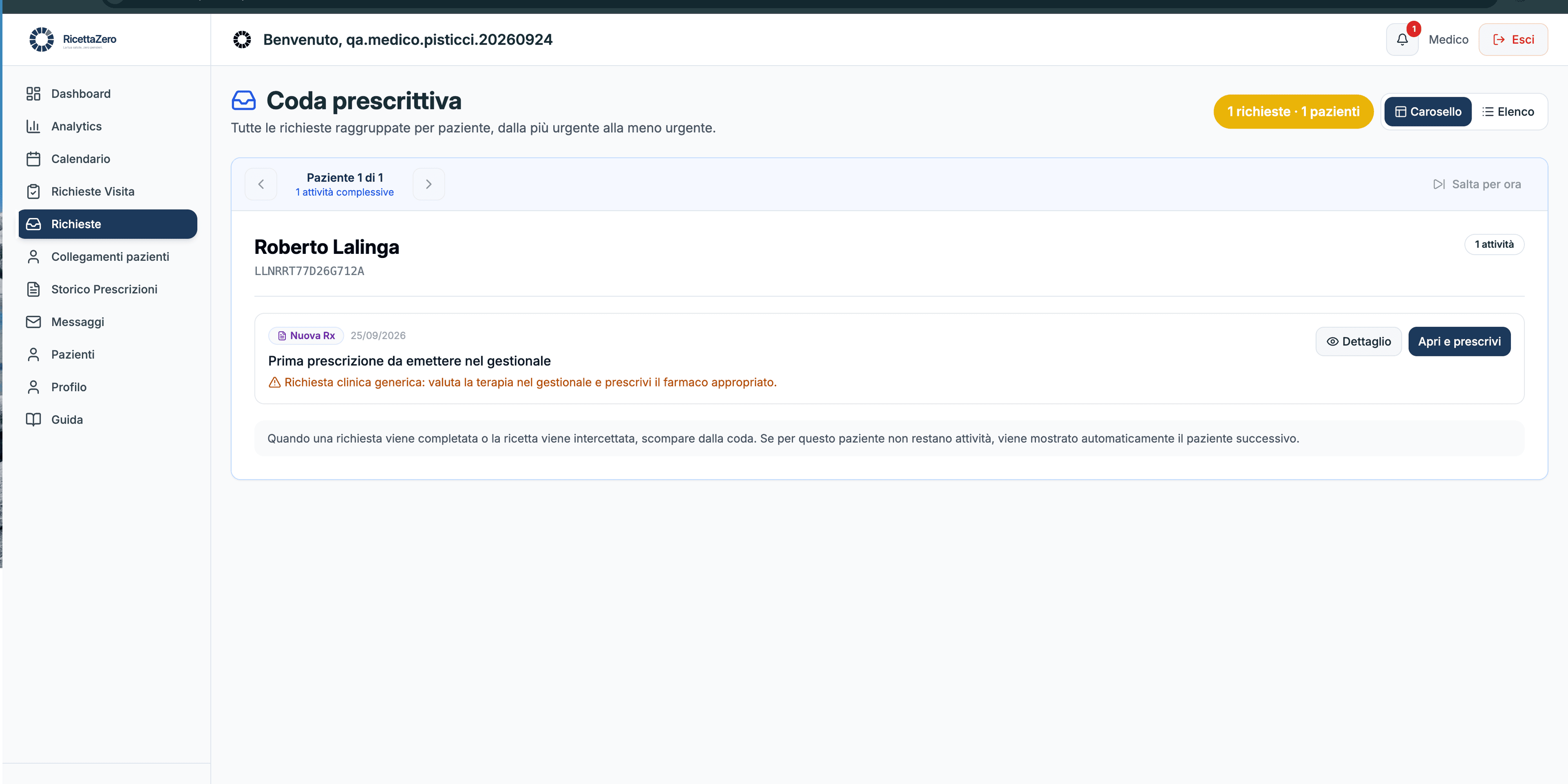Open Richieste Visita page
This screenshot has width=1568, height=784.
pos(108,191)
